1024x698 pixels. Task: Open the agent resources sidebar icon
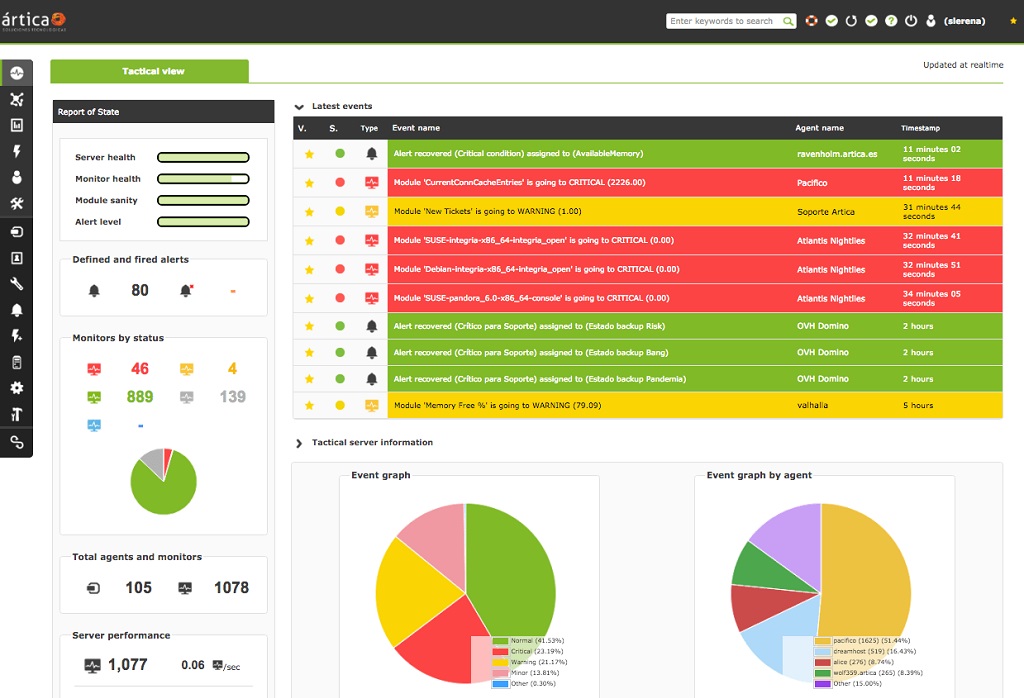point(17,232)
